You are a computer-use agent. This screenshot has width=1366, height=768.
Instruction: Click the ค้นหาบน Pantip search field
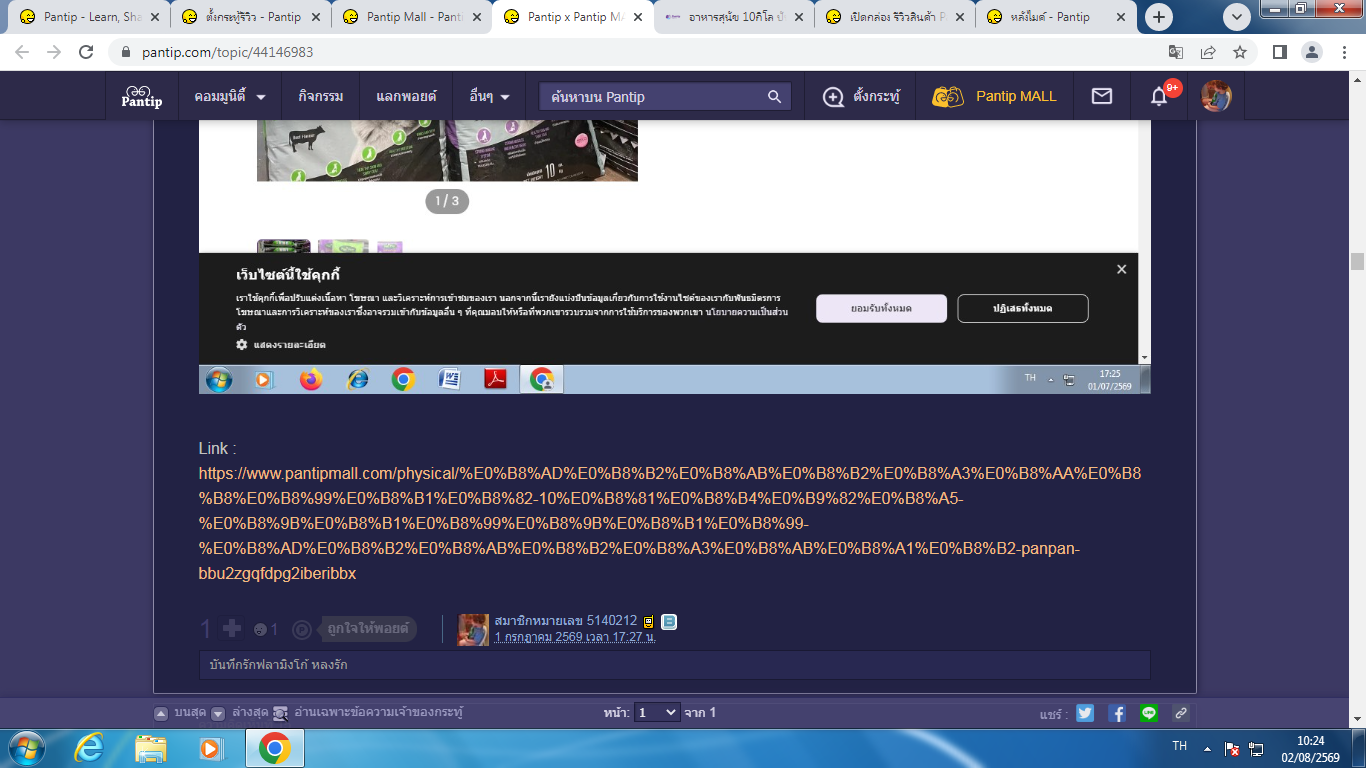(652, 97)
